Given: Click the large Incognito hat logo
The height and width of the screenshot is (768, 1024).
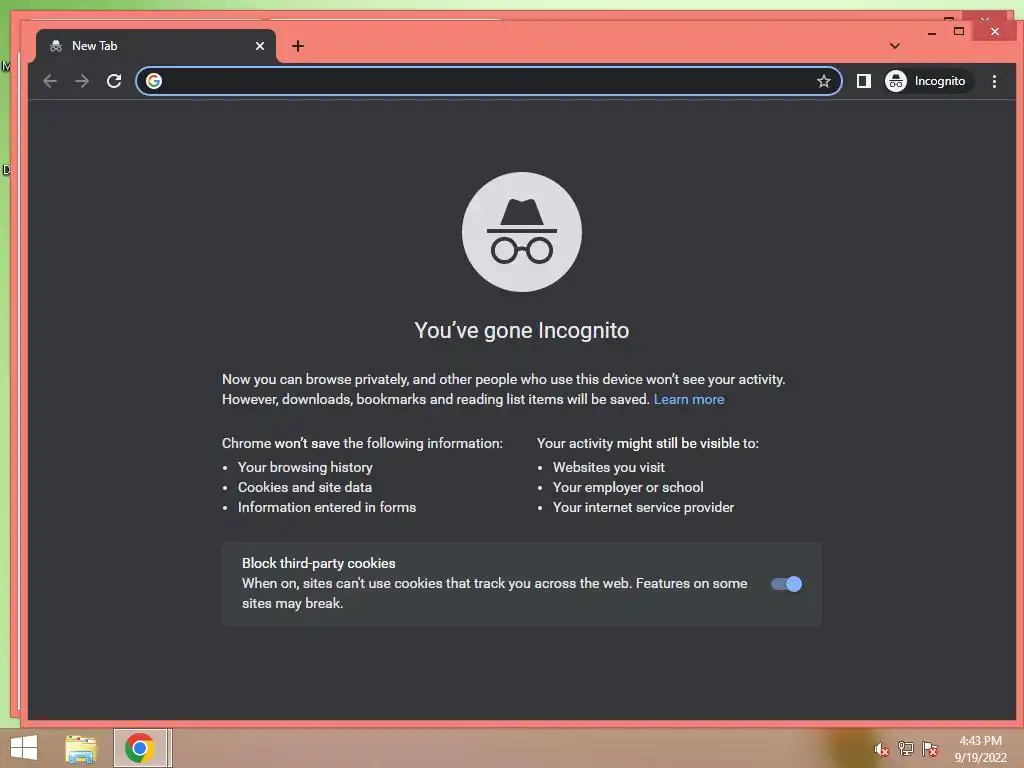Looking at the screenshot, I should [x=522, y=232].
